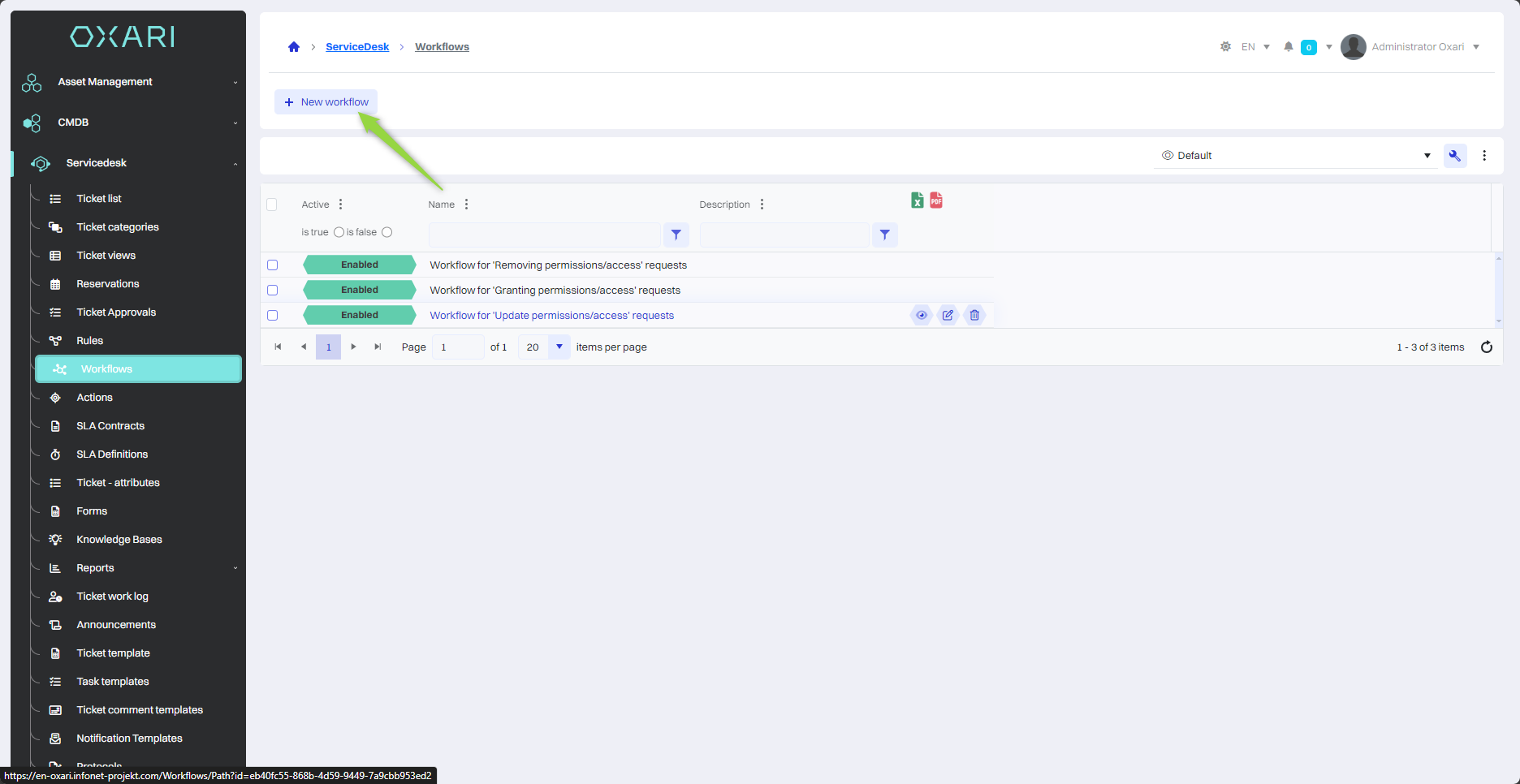Expand the Asset Management menu
The width and height of the screenshot is (1520, 784).
130,82
